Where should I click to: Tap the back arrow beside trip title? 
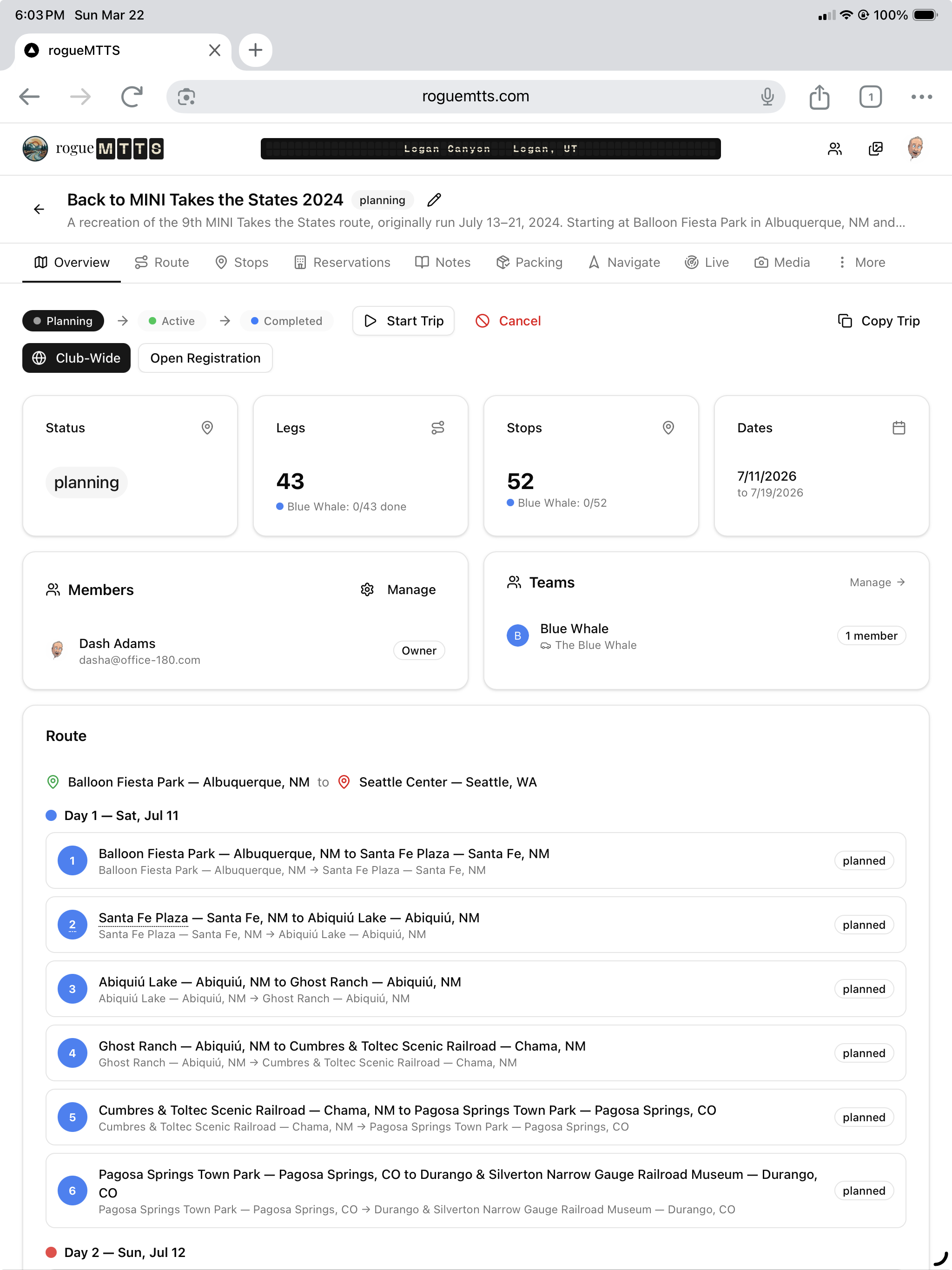pos(39,210)
